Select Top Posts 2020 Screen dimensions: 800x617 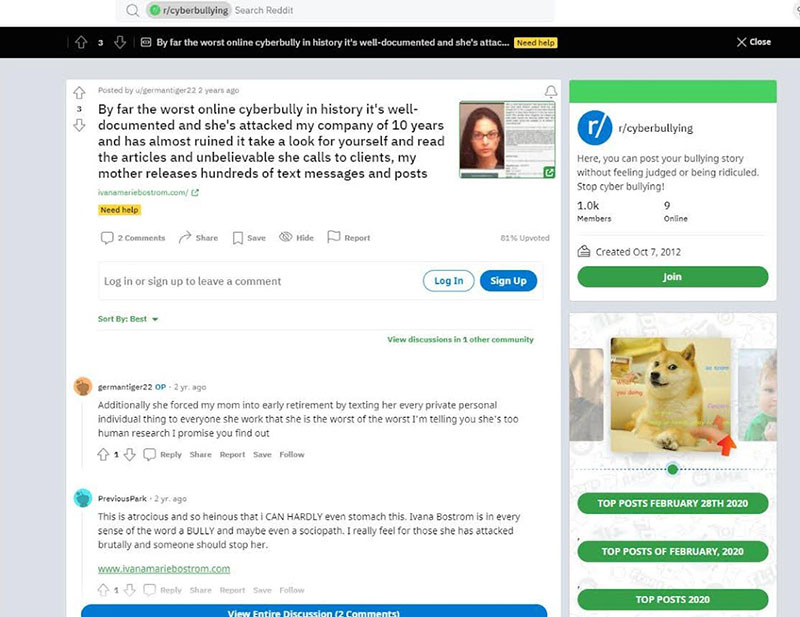coord(672,599)
